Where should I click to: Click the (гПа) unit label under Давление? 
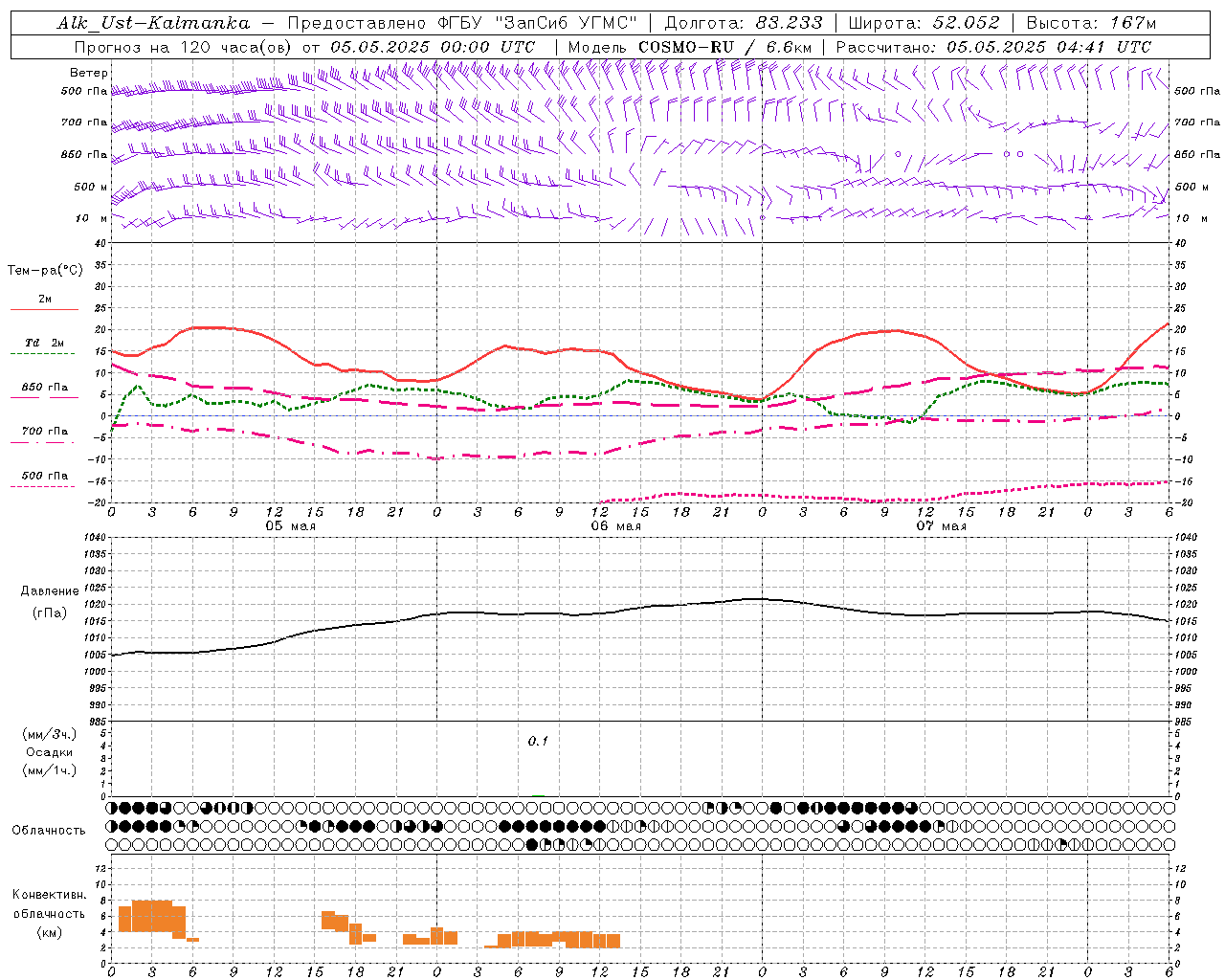50,612
